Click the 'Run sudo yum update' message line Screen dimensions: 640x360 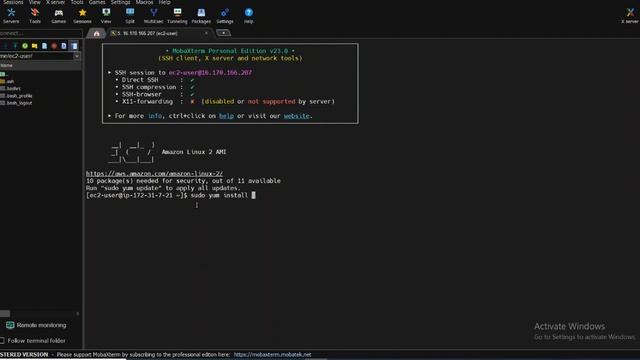(163, 188)
